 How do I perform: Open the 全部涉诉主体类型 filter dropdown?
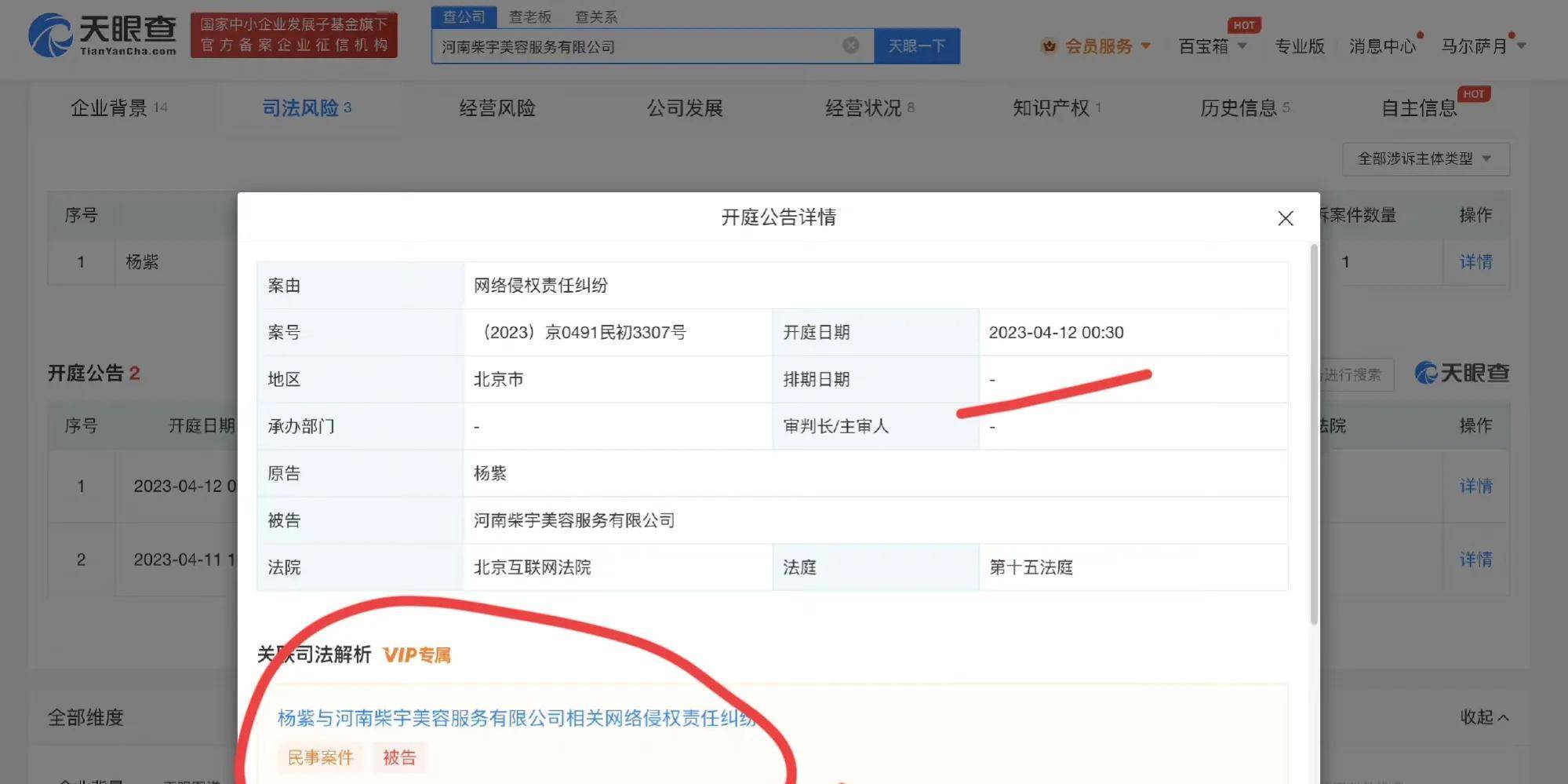1425,159
